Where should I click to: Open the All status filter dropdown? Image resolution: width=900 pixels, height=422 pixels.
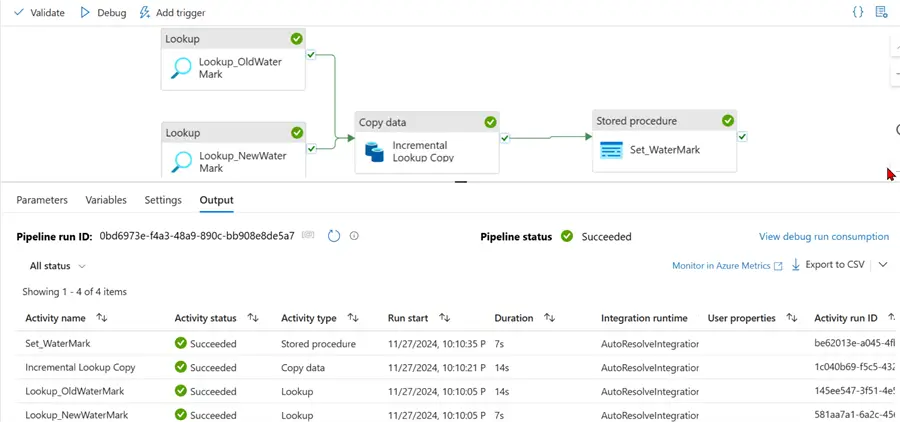point(58,266)
